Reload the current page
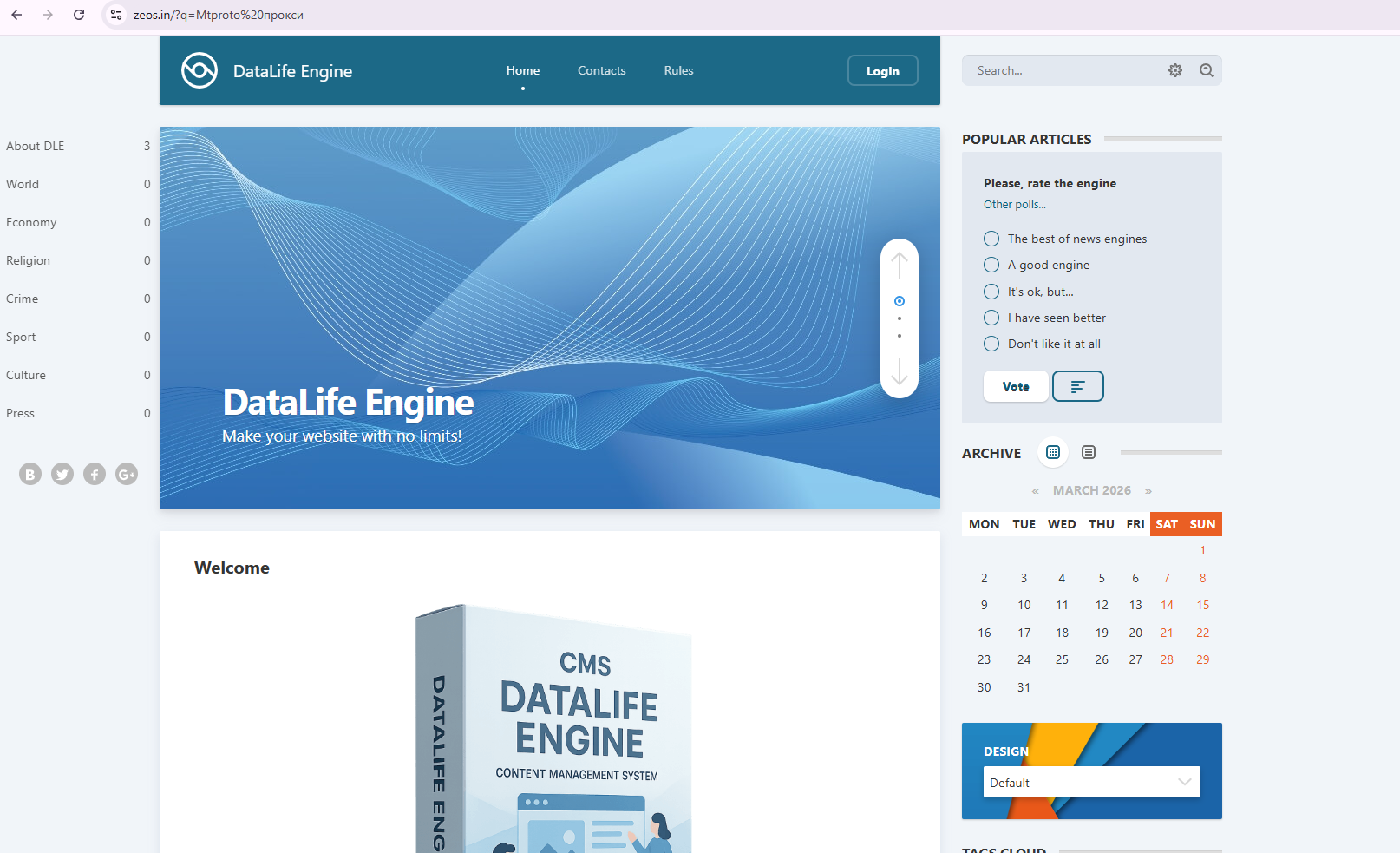This screenshot has width=1400, height=853. (79, 15)
